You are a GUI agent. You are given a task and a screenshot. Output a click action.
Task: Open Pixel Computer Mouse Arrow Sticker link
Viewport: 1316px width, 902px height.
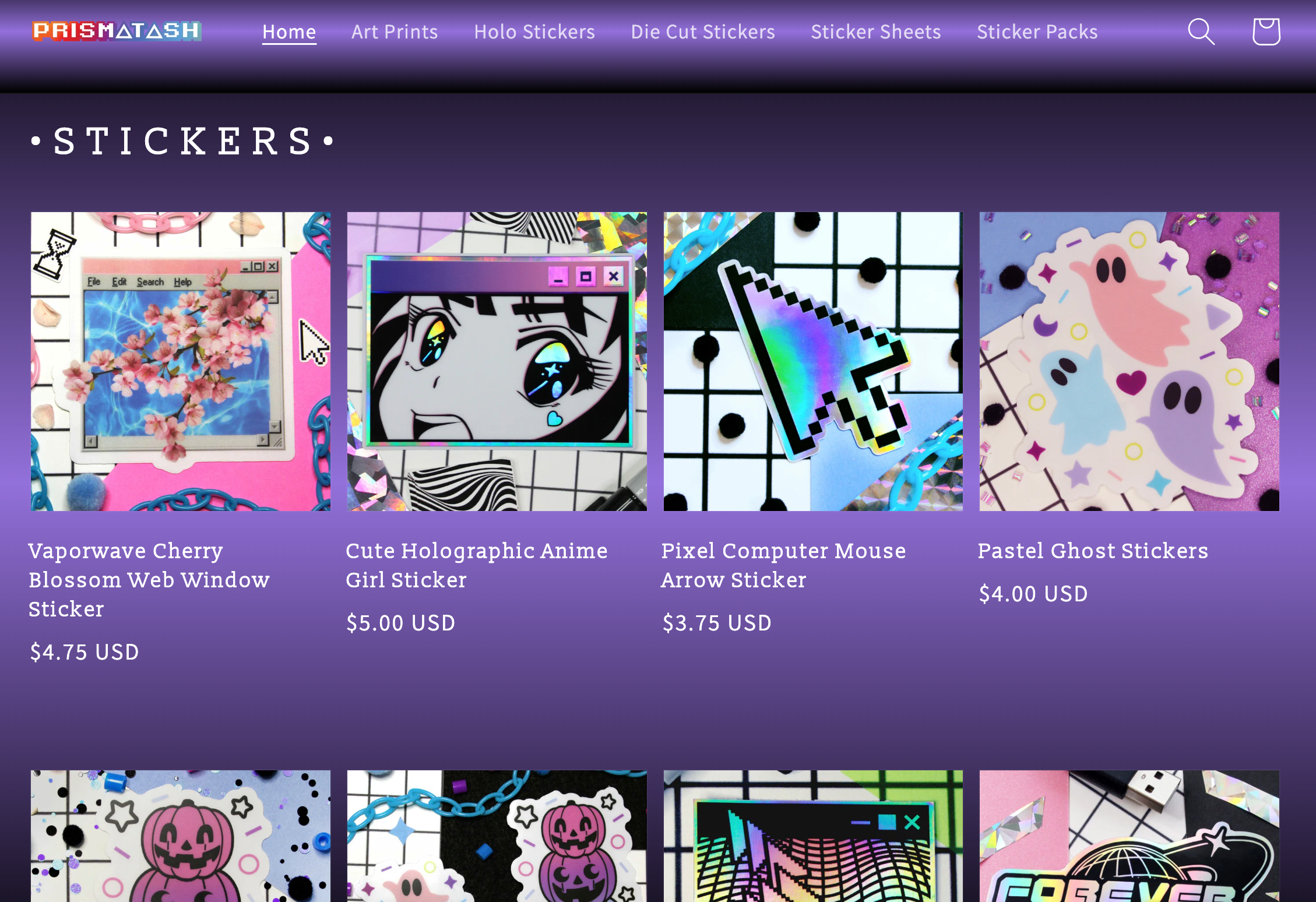[x=784, y=565]
